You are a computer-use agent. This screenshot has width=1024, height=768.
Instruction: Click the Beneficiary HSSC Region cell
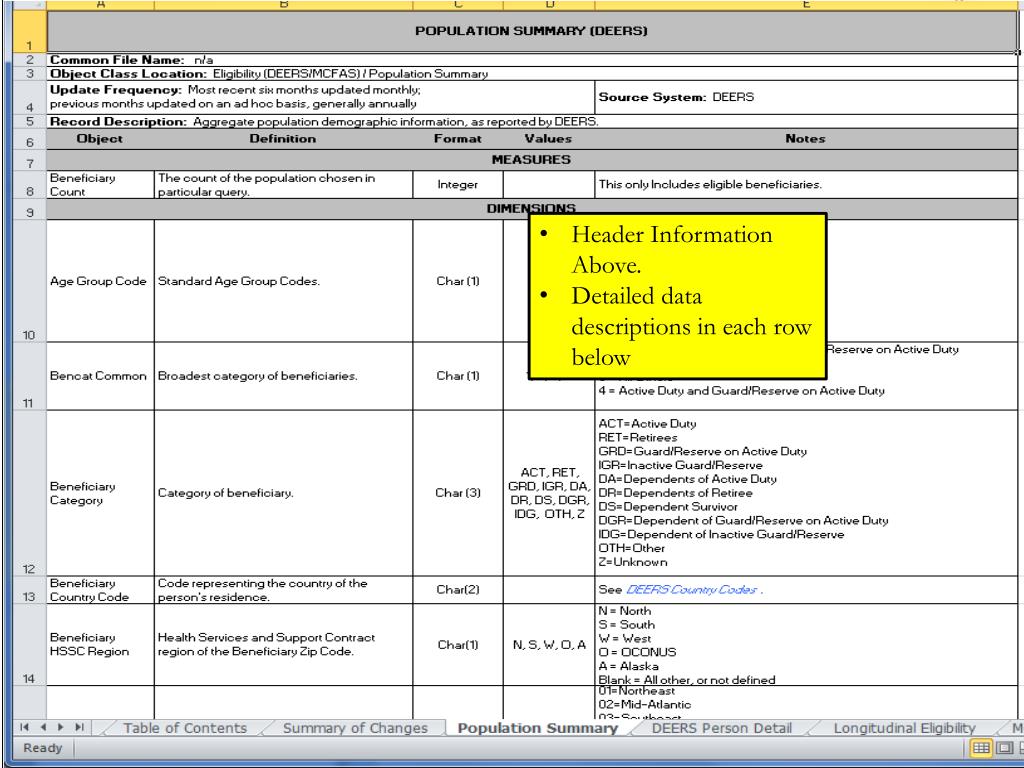coord(100,645)
